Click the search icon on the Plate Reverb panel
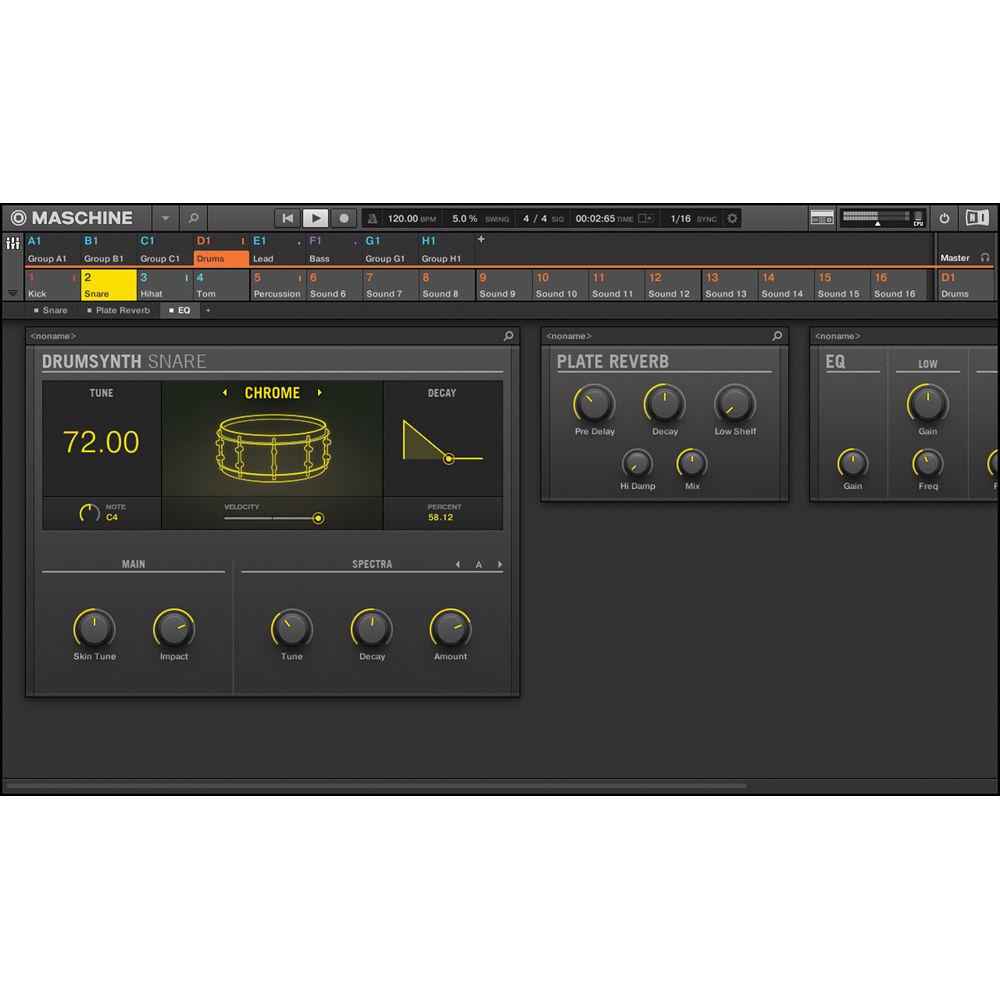 click(777, 336)
